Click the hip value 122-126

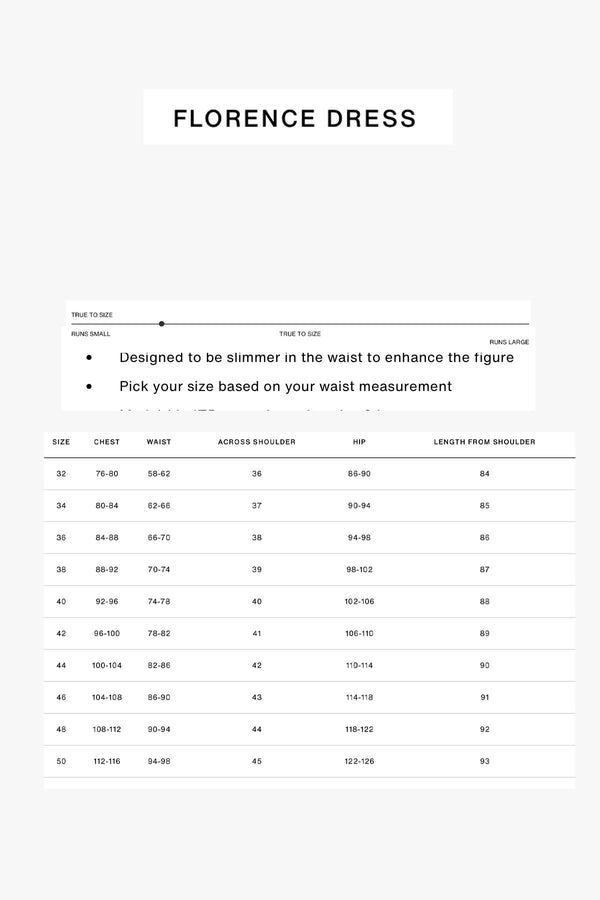coord(359,761)
